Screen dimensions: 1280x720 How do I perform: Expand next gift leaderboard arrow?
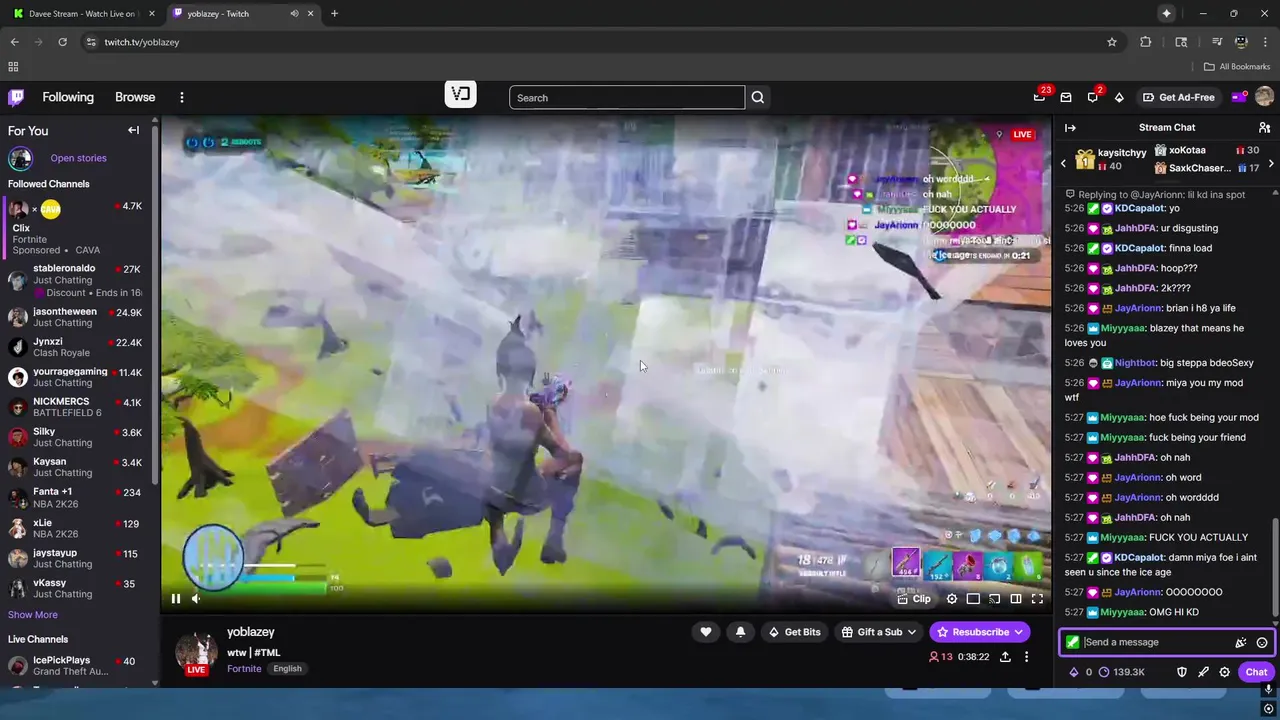coord(1271,163)
